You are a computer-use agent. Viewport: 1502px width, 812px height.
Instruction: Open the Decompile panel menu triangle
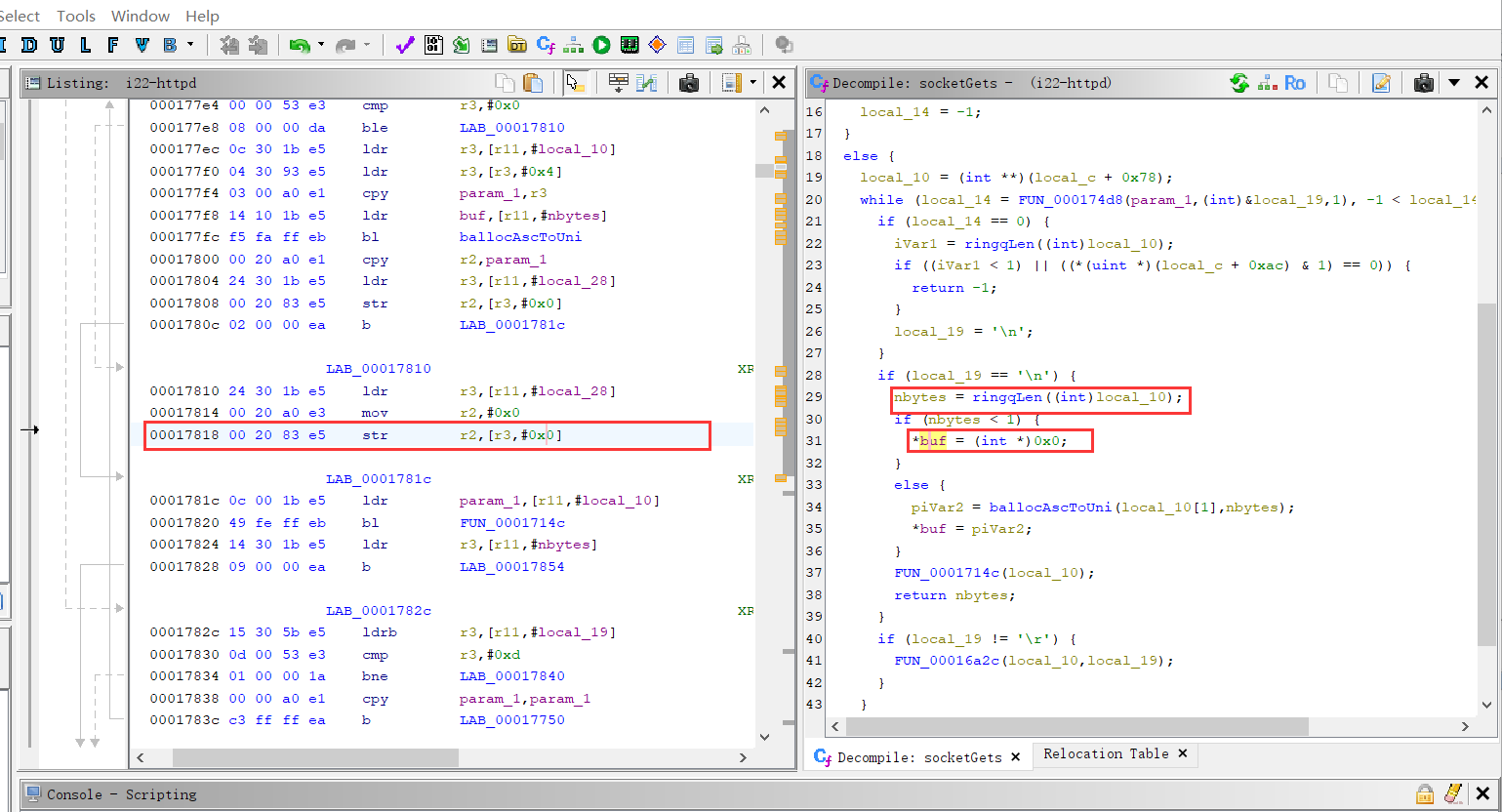[x=1454, y=83]
